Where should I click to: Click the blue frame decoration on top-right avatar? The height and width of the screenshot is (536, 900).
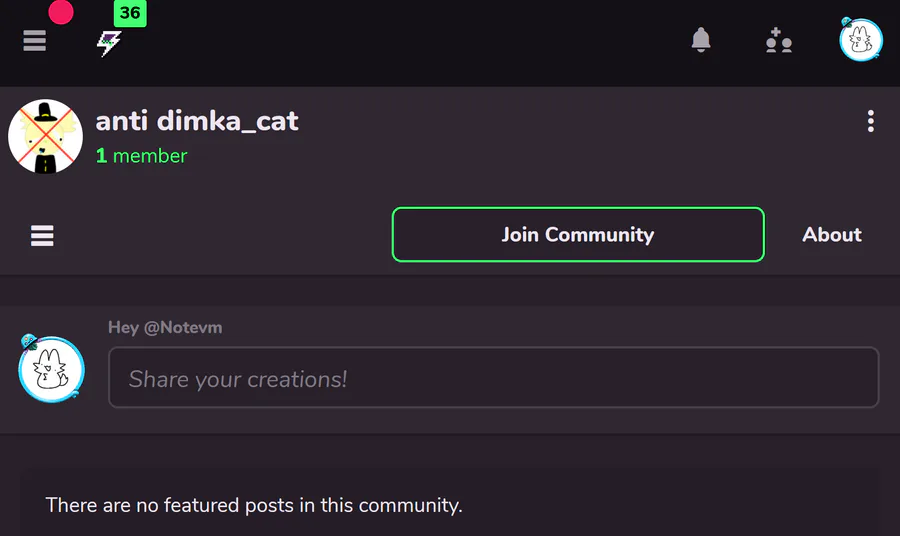pyautogui.click(x=847, y=22)
